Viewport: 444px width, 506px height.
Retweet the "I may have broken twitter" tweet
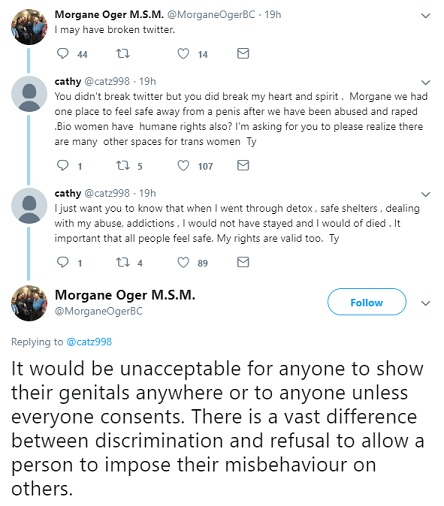click(x=122, y=53)
